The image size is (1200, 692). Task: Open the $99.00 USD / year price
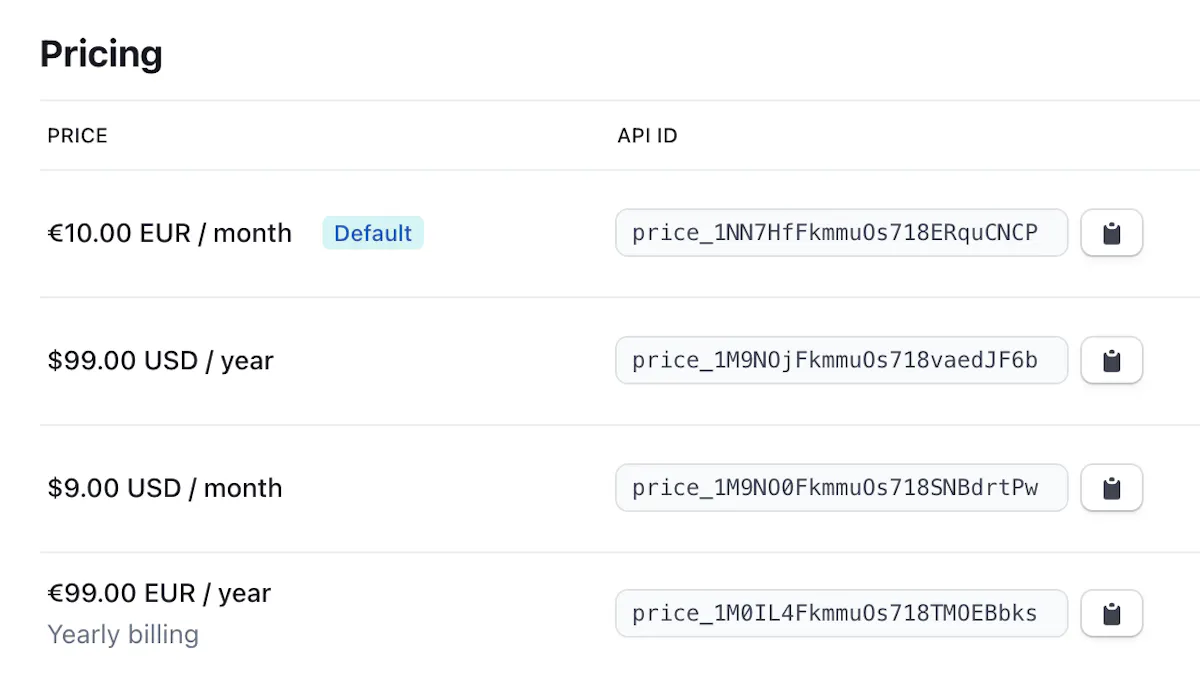click(x=160, y=360)
